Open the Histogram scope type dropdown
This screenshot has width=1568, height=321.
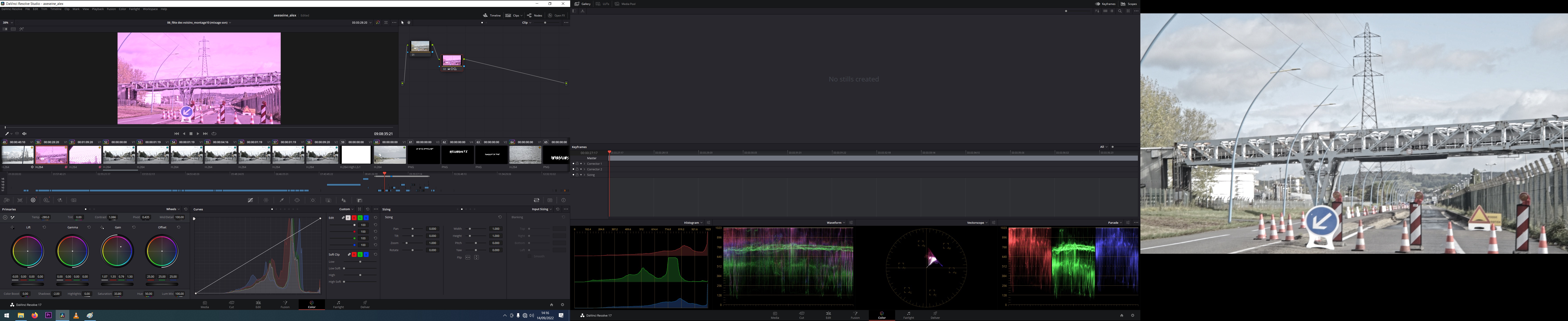pyautogui.click(x=693, y=223)
